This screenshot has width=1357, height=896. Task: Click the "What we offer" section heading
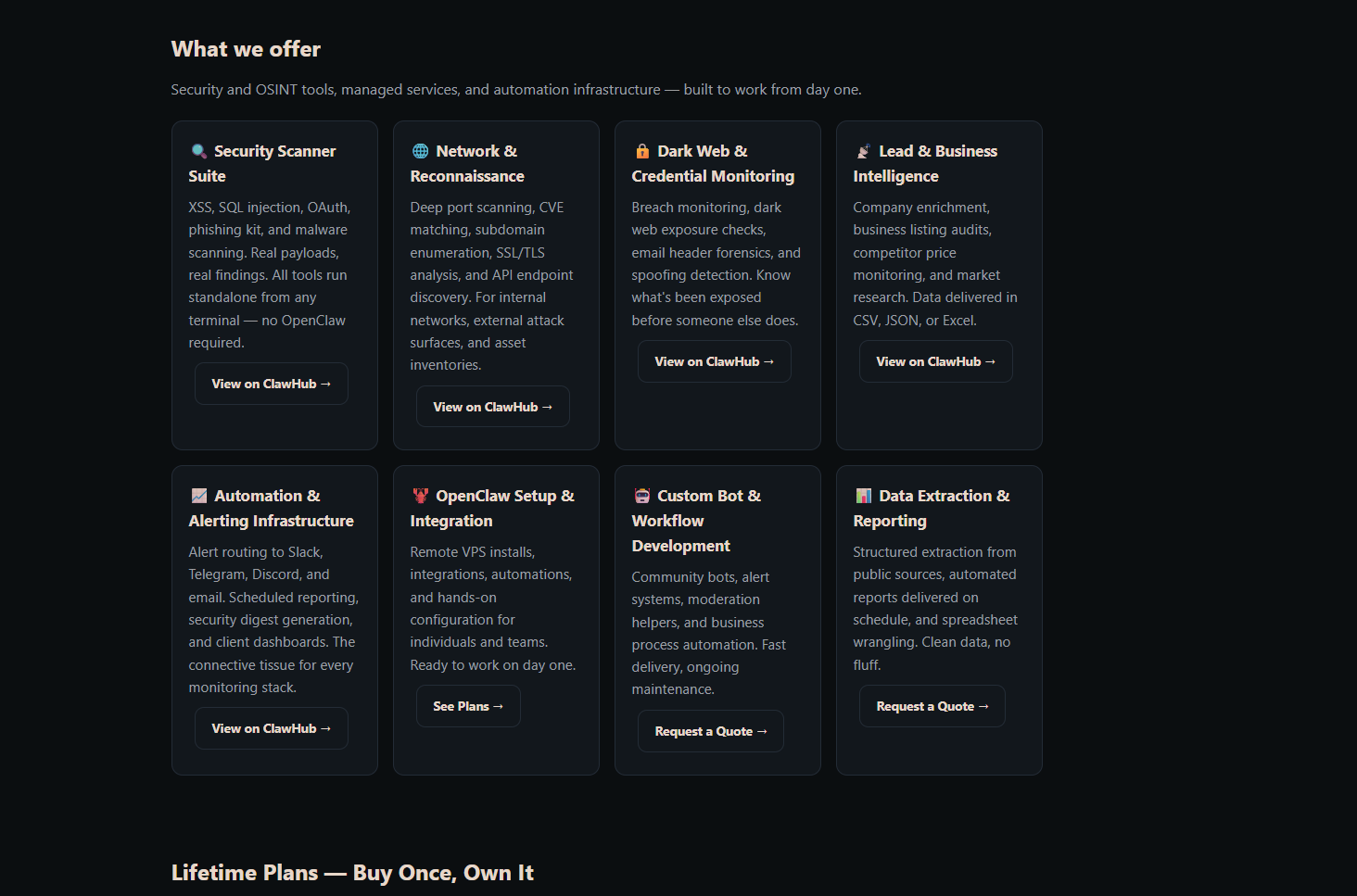(x=246, y=49)
